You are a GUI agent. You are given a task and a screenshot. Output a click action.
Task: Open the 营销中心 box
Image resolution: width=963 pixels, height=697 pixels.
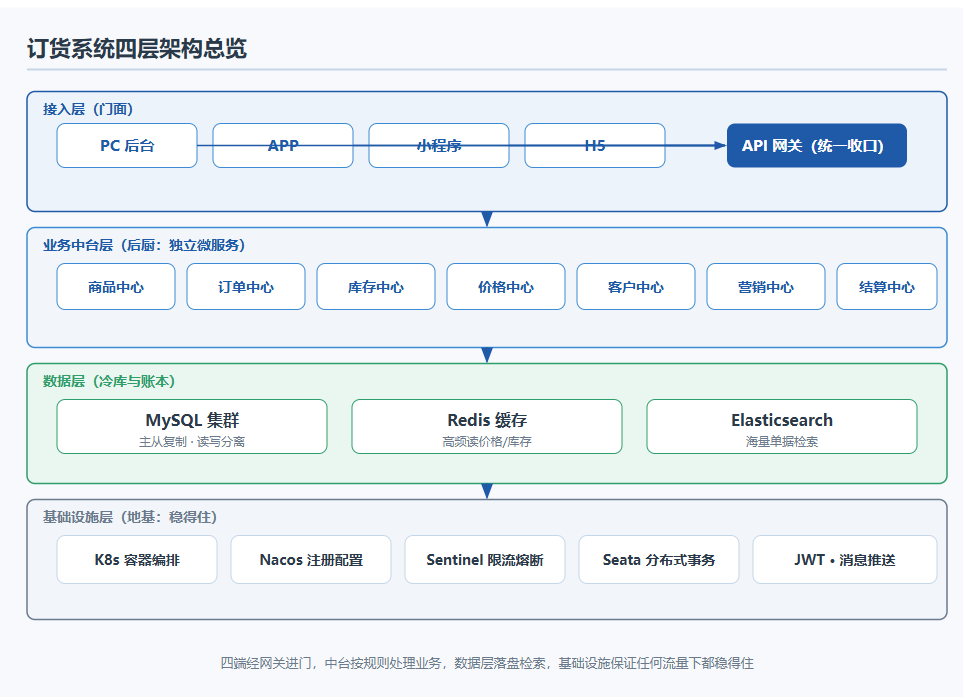(766, 287)
